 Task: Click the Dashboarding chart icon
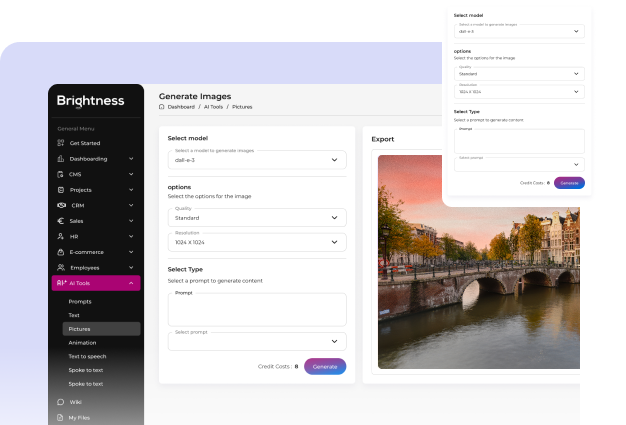pyautogui.click(x=61, y=158)
